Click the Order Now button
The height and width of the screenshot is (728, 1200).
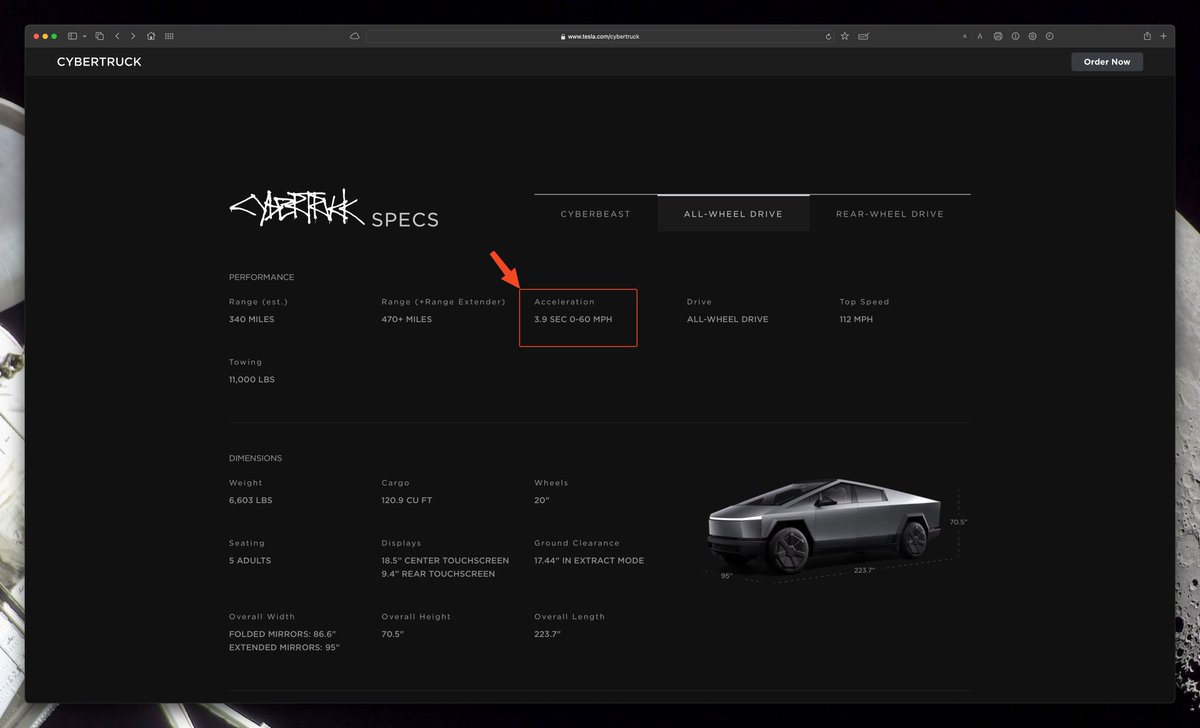tap(1107, 62)
